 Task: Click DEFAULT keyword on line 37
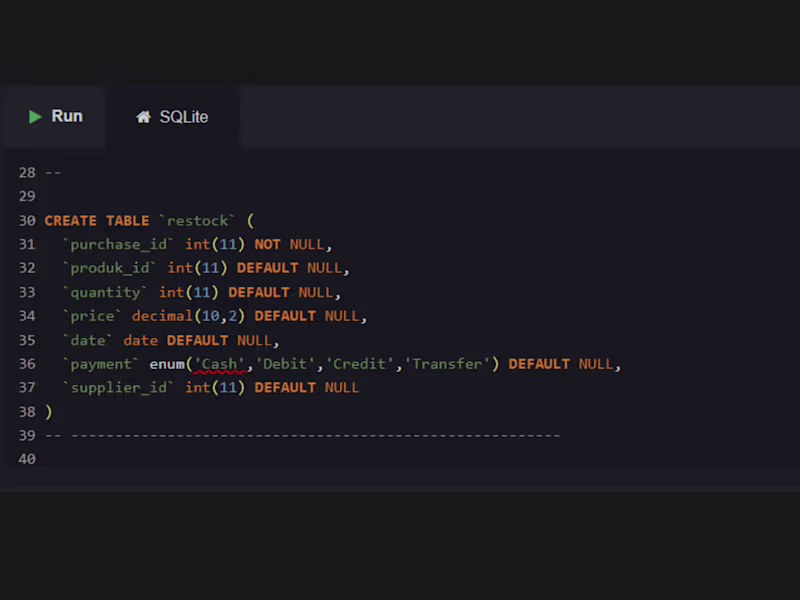click(285, 388)
